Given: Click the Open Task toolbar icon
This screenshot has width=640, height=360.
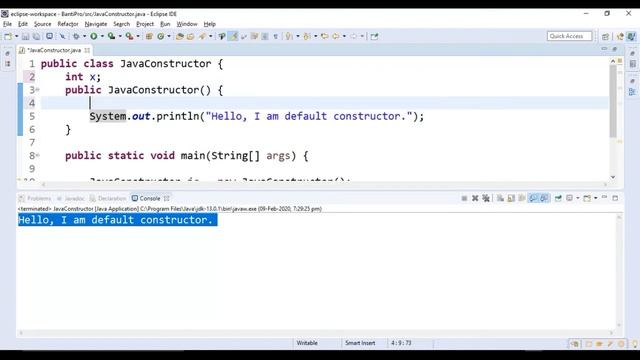Looking at the screenshot, I should tap(190, 36).
